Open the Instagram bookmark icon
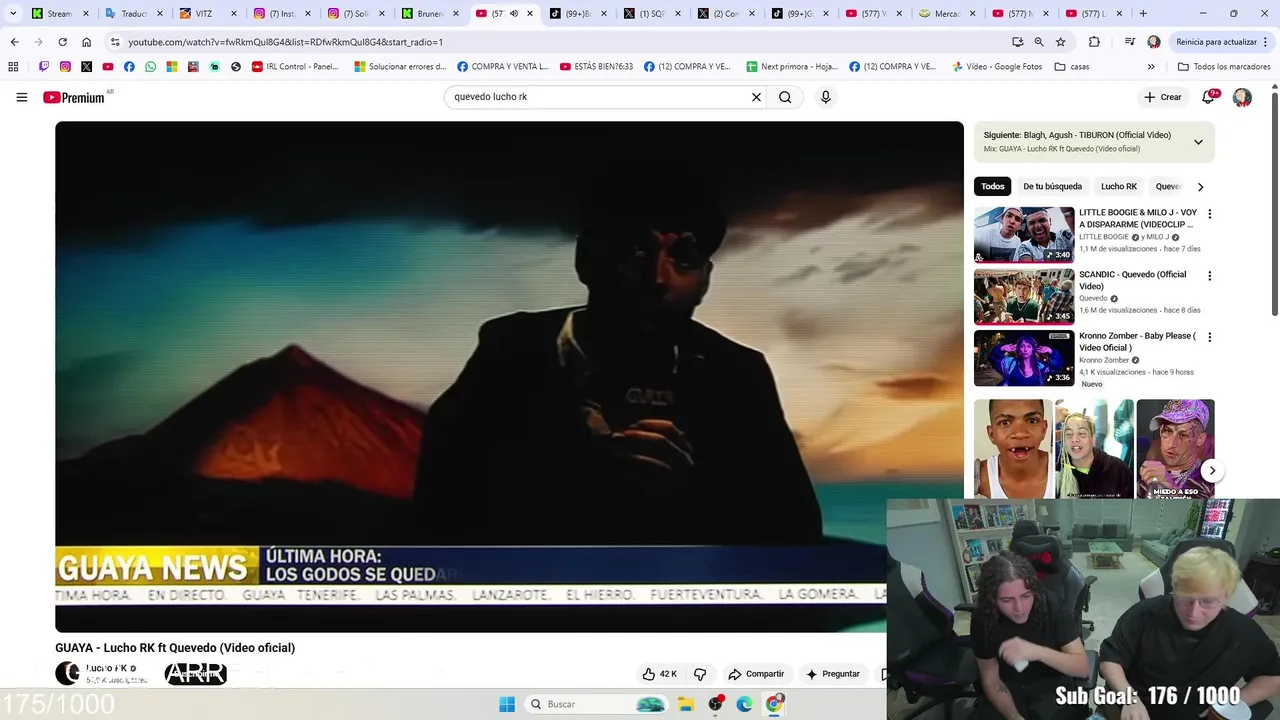 tap(65, 67)
